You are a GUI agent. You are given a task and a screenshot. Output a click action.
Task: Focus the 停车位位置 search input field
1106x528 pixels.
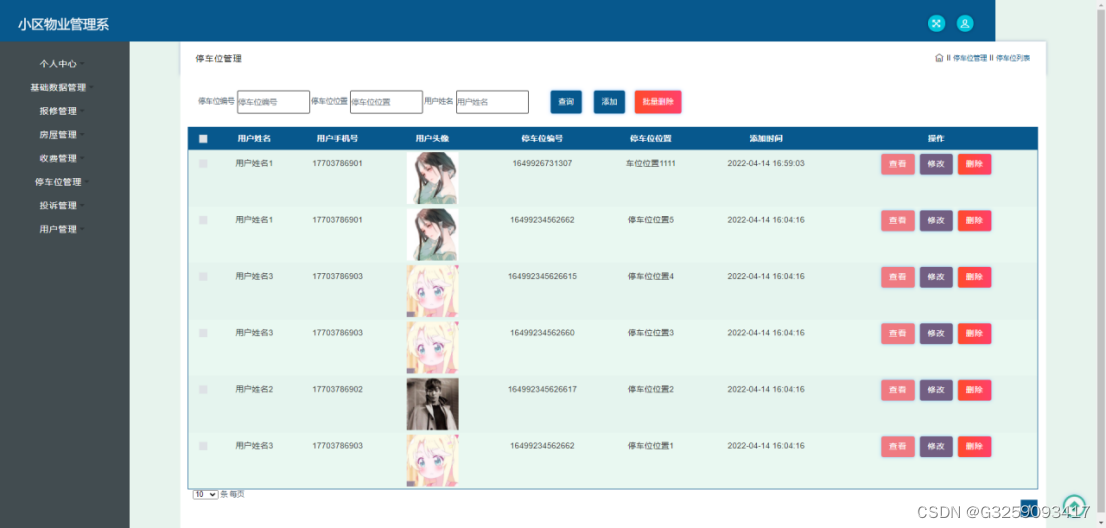pyautogui.click(x=387, y=102)
